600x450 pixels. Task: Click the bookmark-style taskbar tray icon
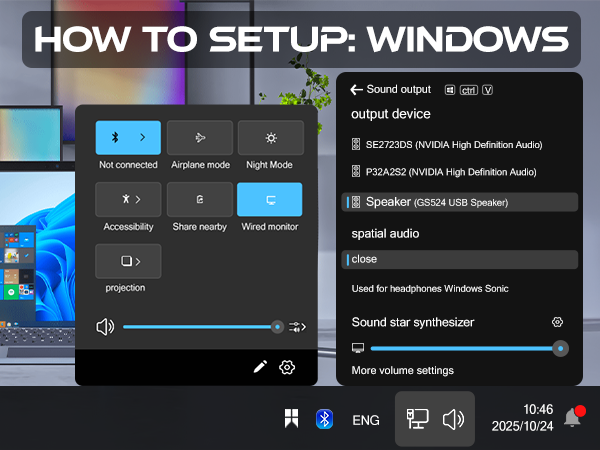click(x=291, y=418)
